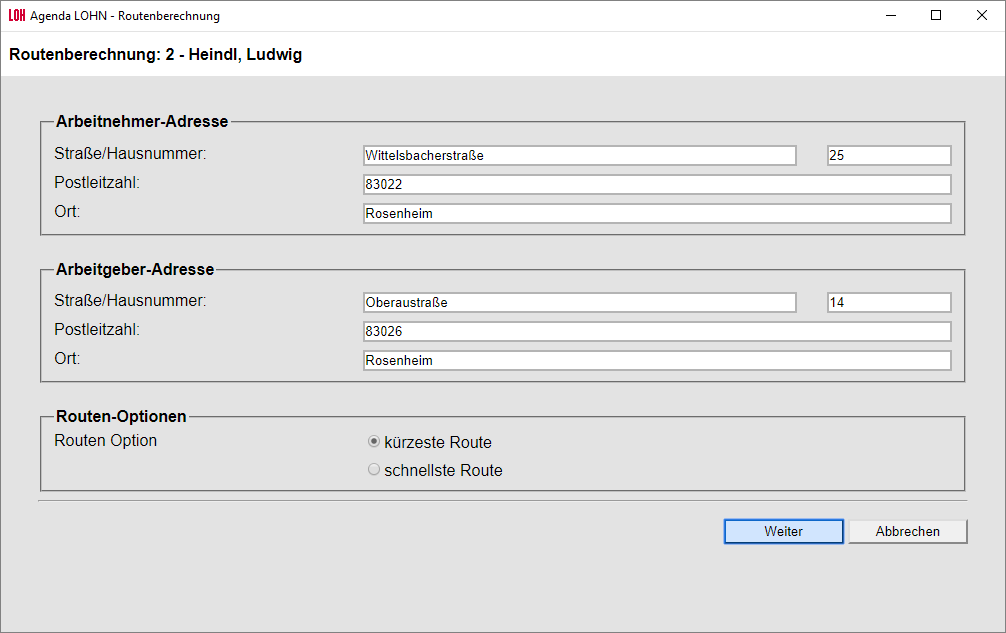Click the Routenberechnung header for Heindl, Ludwig
Viewport: 1006px width, 633px height.
pos(156,55)
